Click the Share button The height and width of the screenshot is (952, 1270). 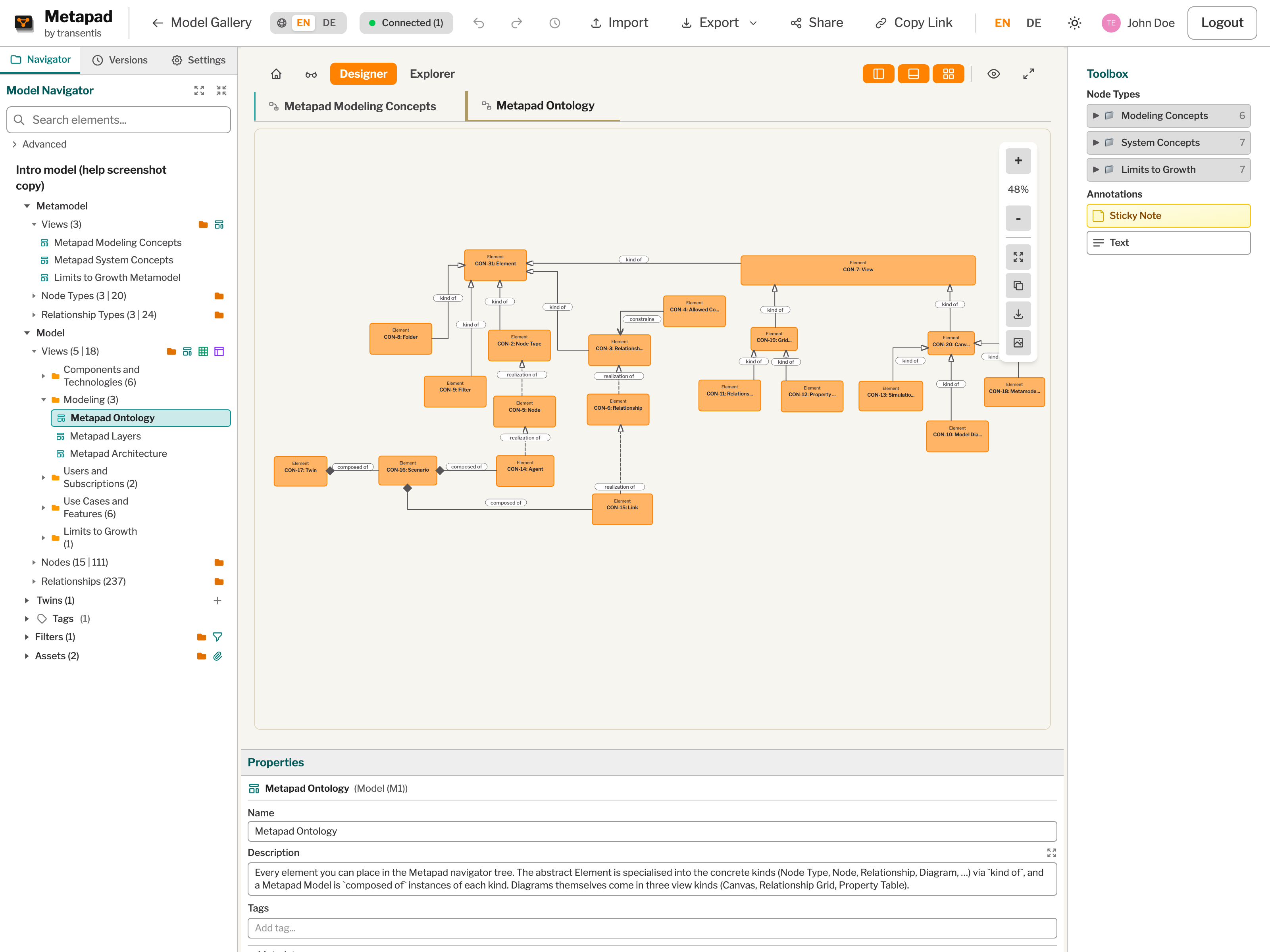[x=816, y=23]
